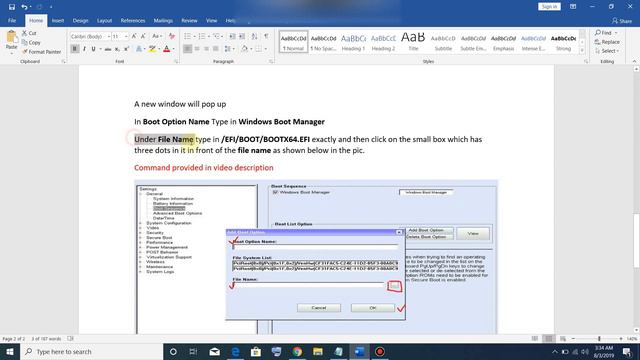Apply the Title style

pos(413,42)
